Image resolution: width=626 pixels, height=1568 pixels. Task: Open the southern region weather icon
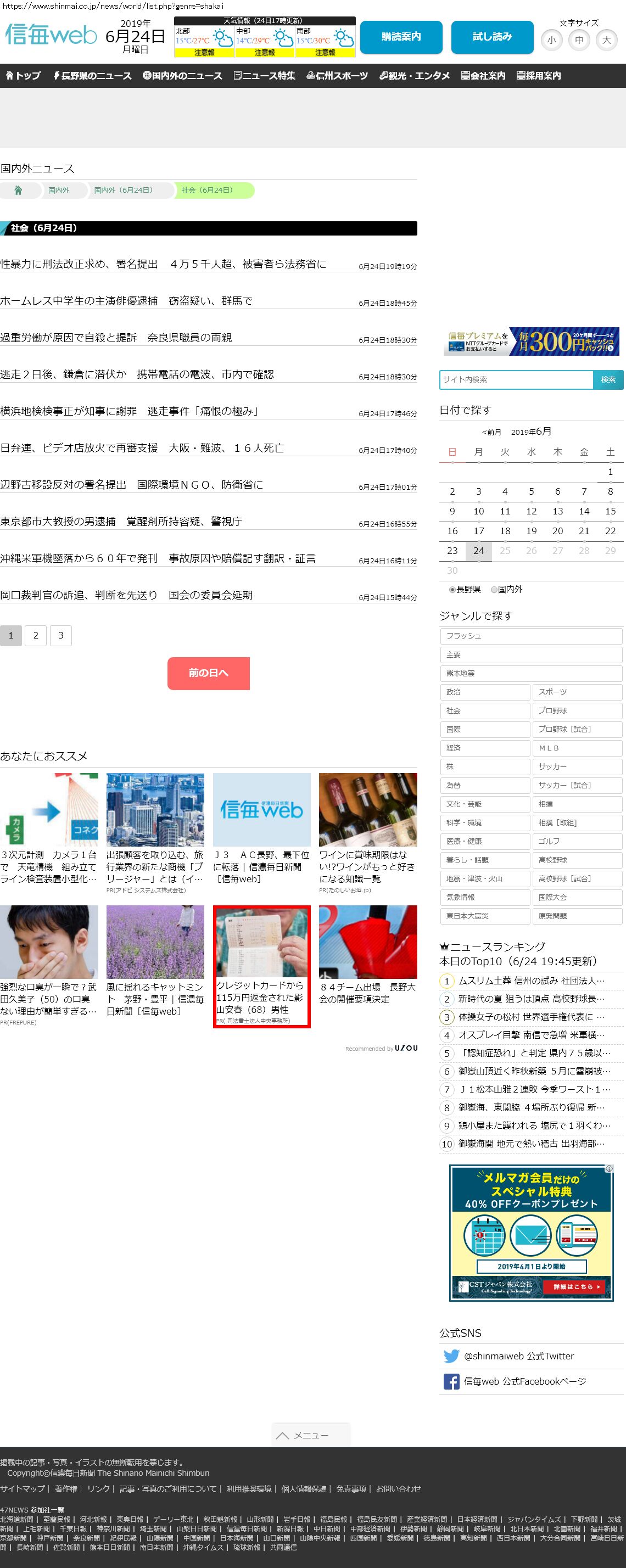coord(344,39)
